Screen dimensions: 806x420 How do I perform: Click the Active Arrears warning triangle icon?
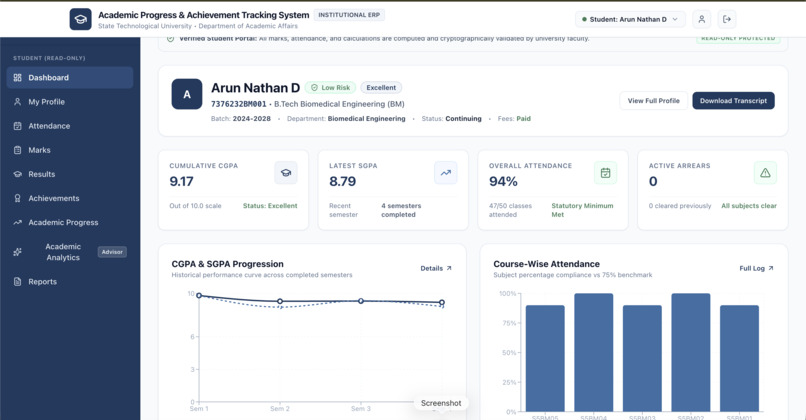coord(765,173)
